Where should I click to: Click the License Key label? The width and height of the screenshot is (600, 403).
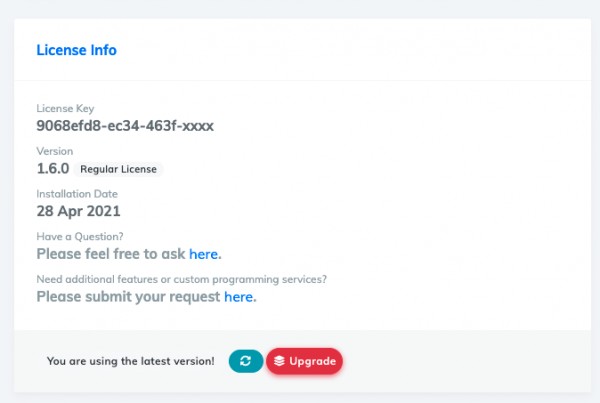tap(65, 109)
